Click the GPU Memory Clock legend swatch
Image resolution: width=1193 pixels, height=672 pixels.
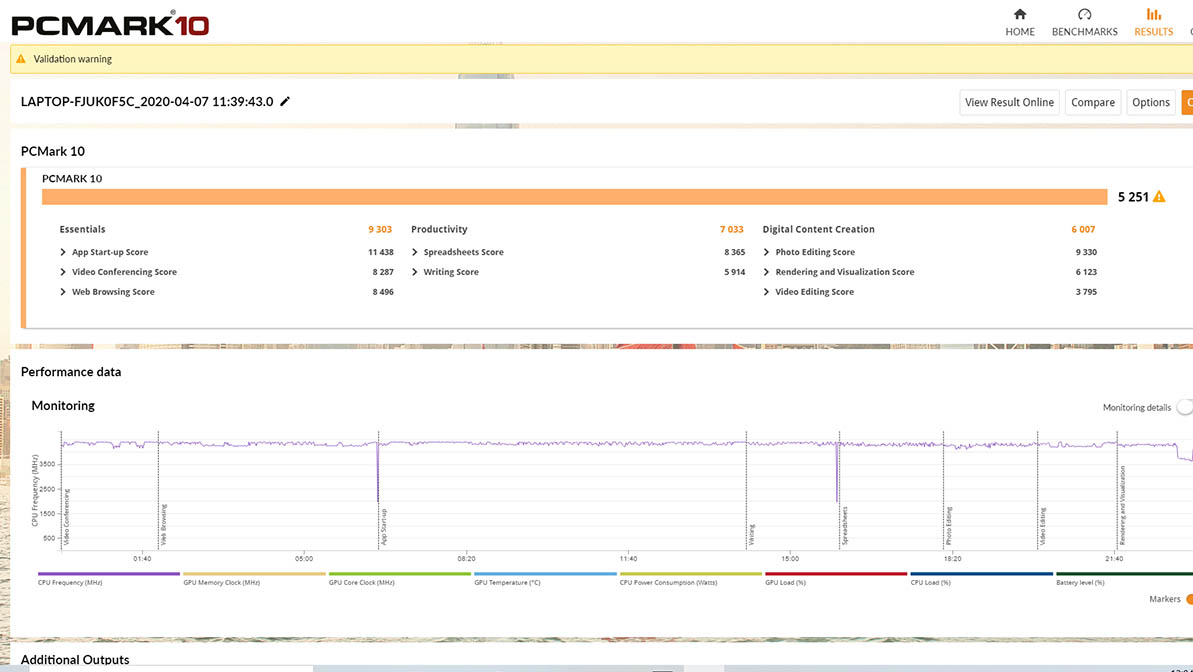[254, 574]
